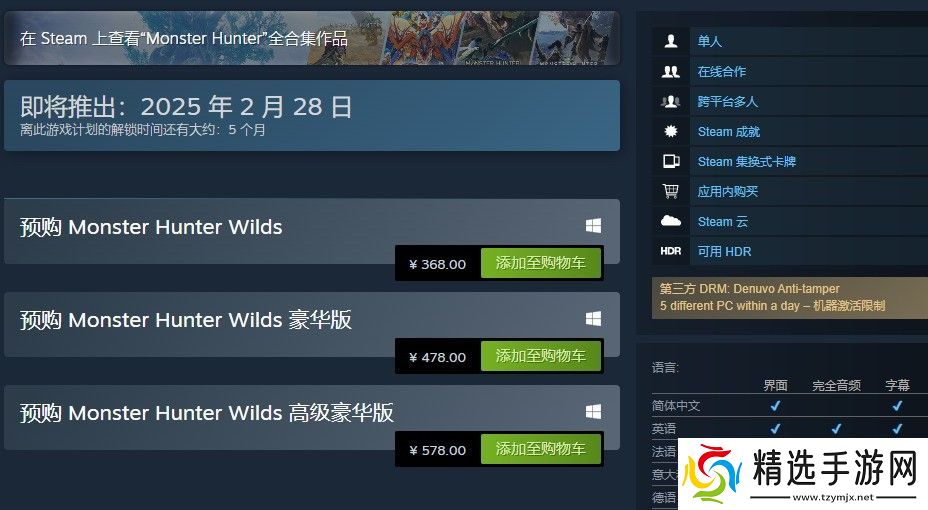Add ¥368.00 standard edition to cart

(x=541, y=263)
